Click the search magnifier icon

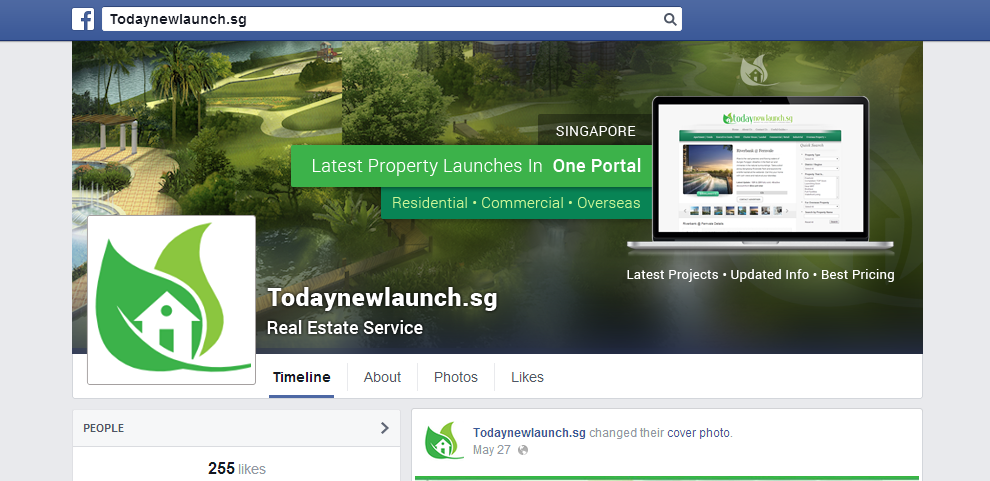(670, 19)
